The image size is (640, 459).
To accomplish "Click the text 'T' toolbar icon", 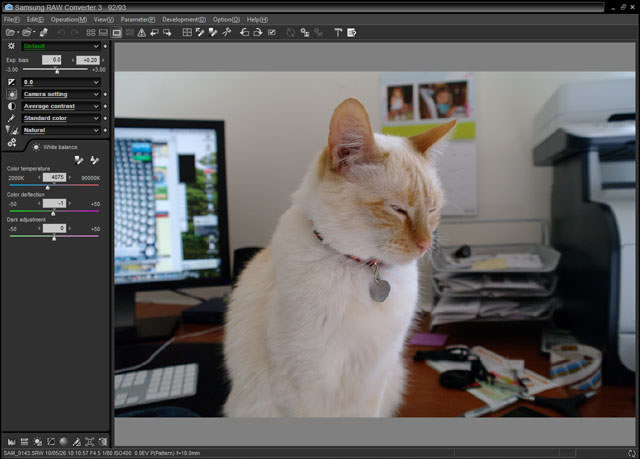I will pos(338,33).
